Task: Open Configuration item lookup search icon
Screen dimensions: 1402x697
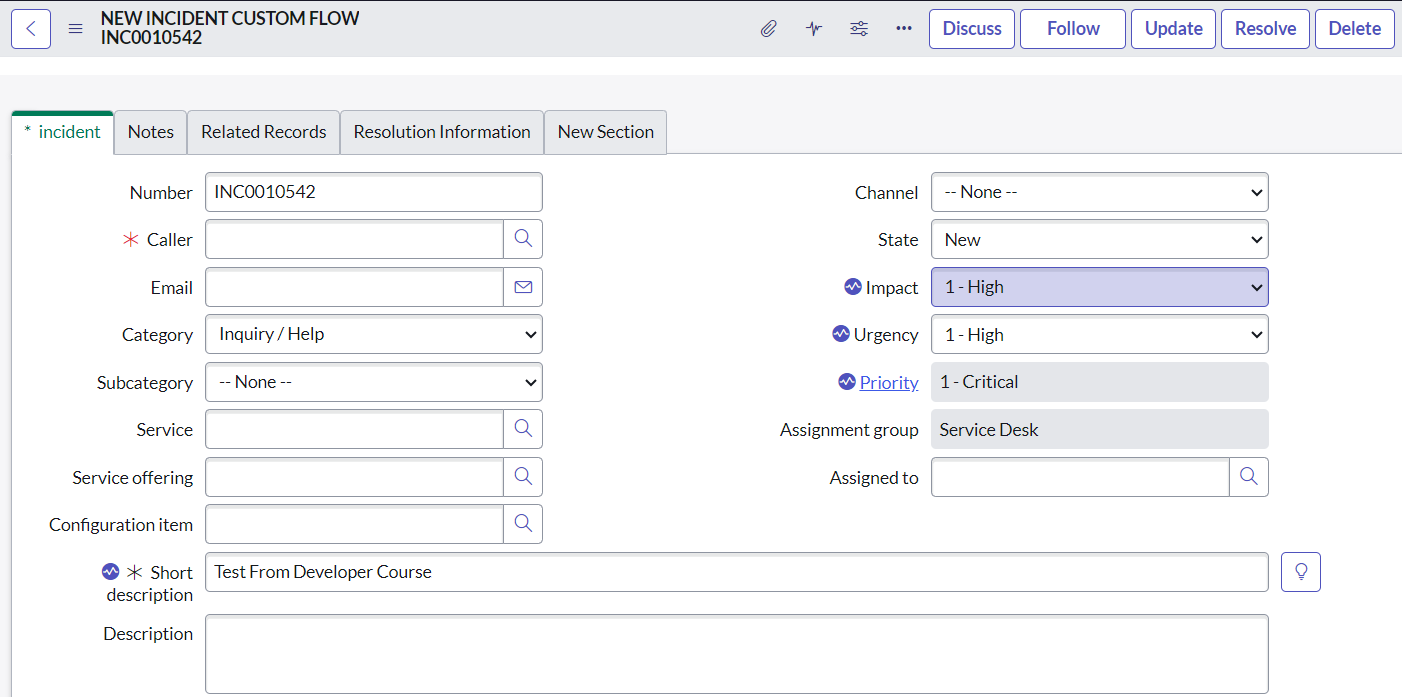Action: click(523, 524)
